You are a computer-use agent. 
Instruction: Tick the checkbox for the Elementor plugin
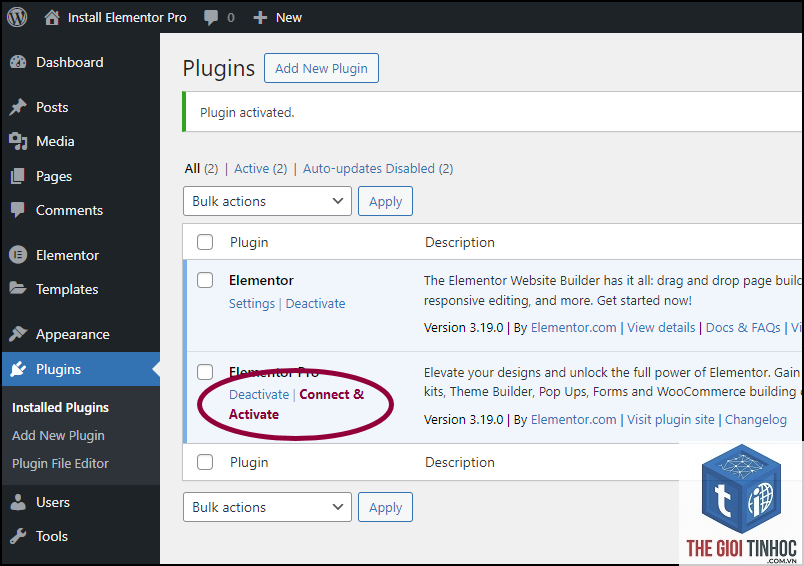205,280
